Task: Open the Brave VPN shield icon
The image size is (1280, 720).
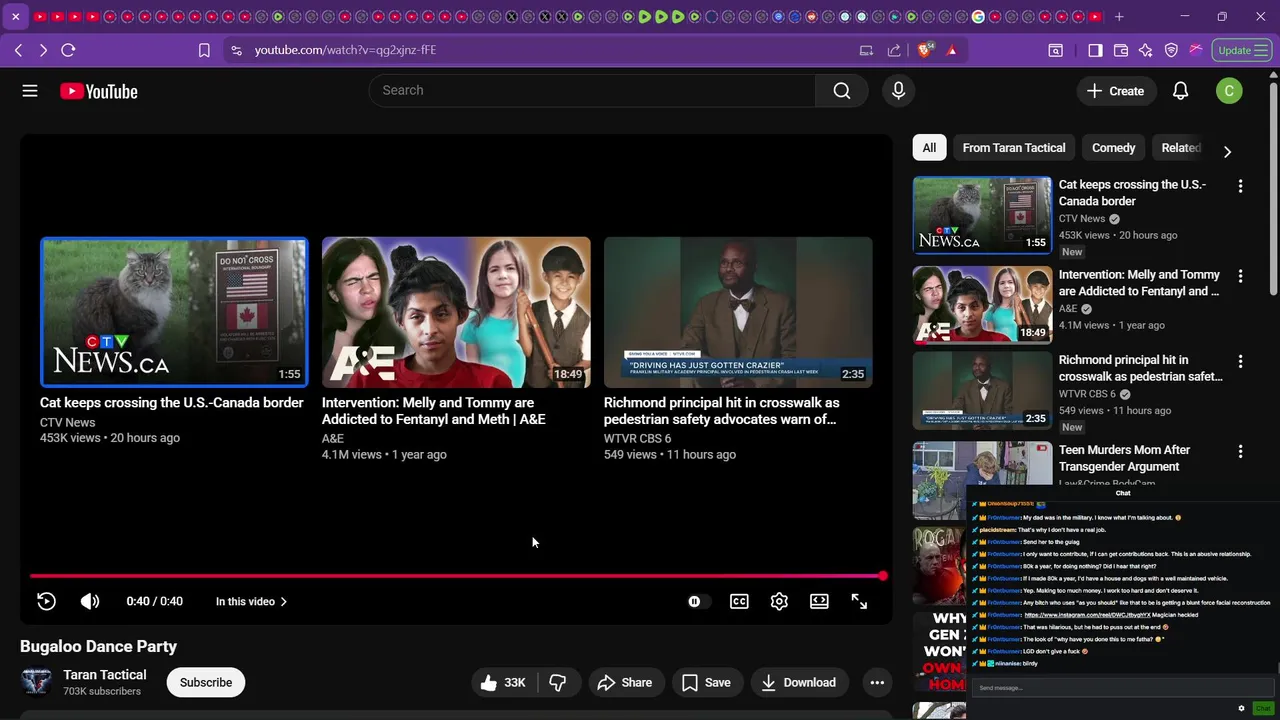Action: click(x=1171, y=50)
